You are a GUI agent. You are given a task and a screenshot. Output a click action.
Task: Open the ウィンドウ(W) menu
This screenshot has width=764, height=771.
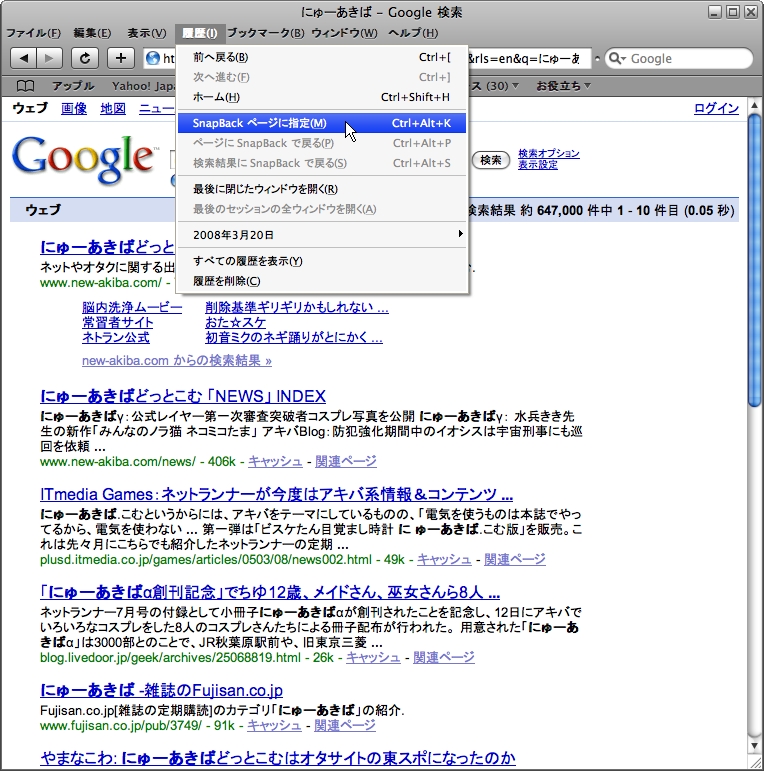[344, 33]
